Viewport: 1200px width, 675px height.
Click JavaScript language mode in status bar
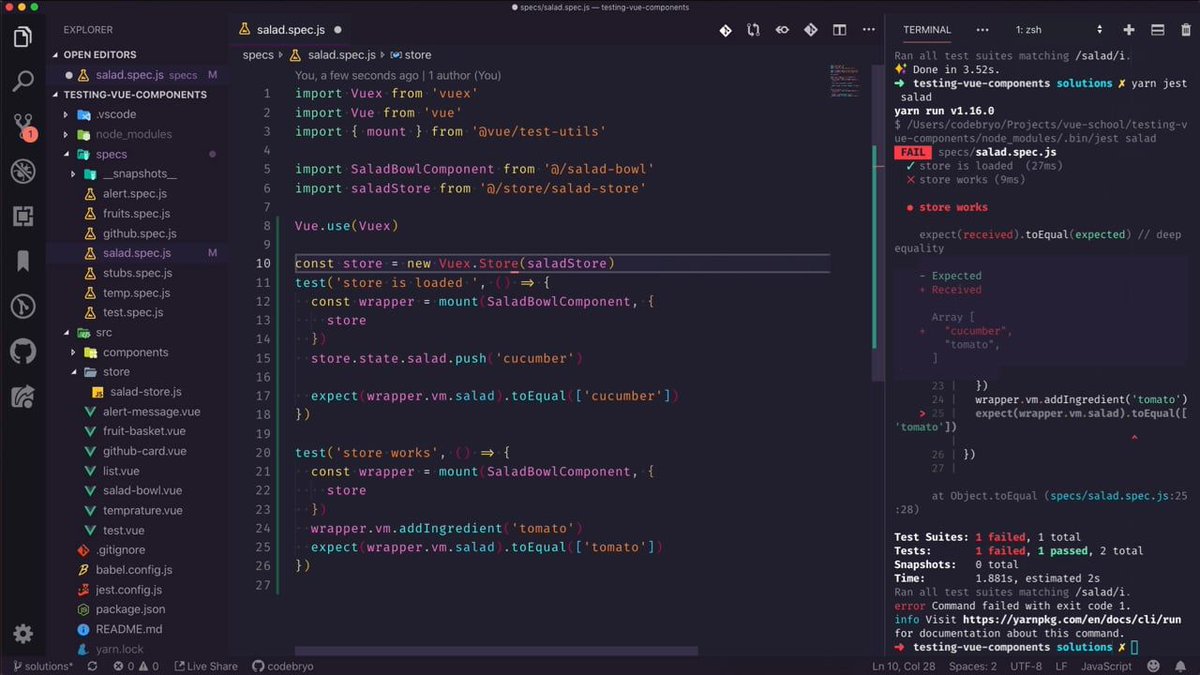tap(1107, 666)
